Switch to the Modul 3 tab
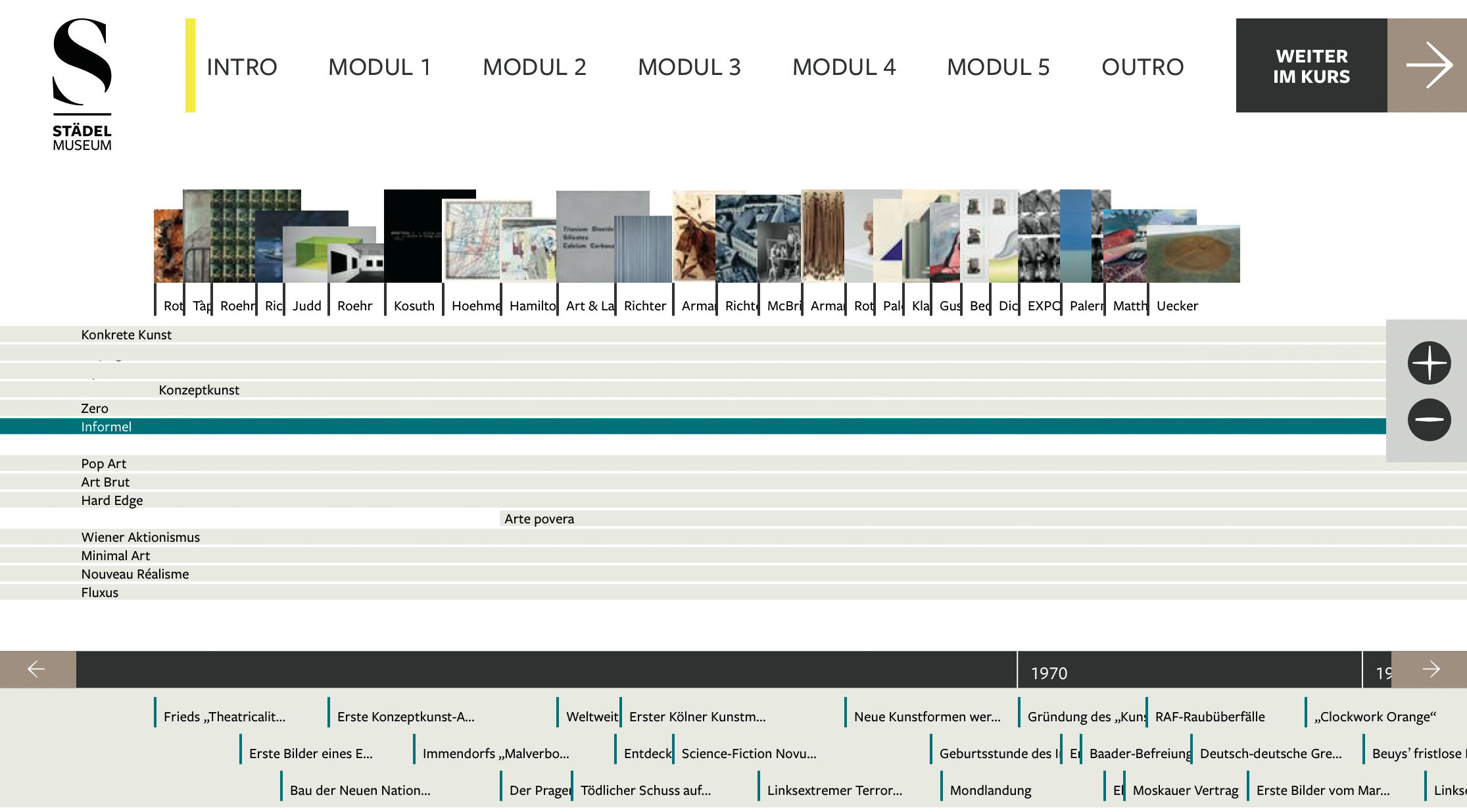 coord(688,67)
